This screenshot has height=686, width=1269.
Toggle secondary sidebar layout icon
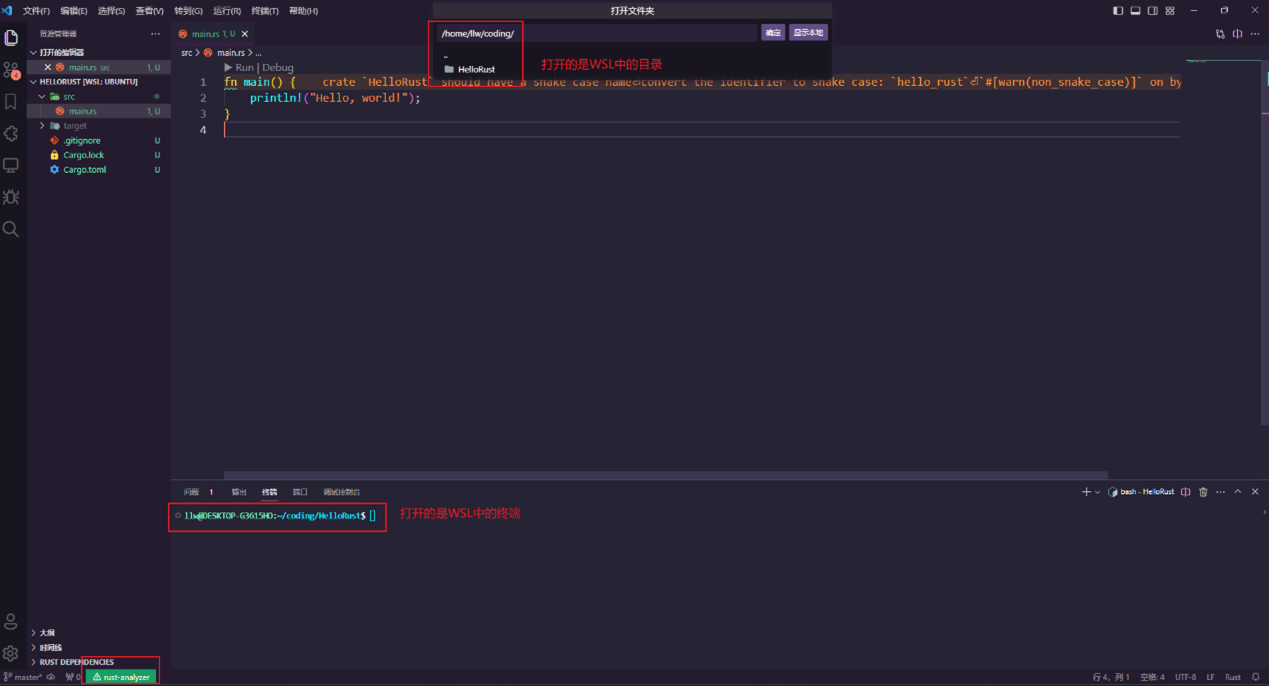click(1152, 10)
